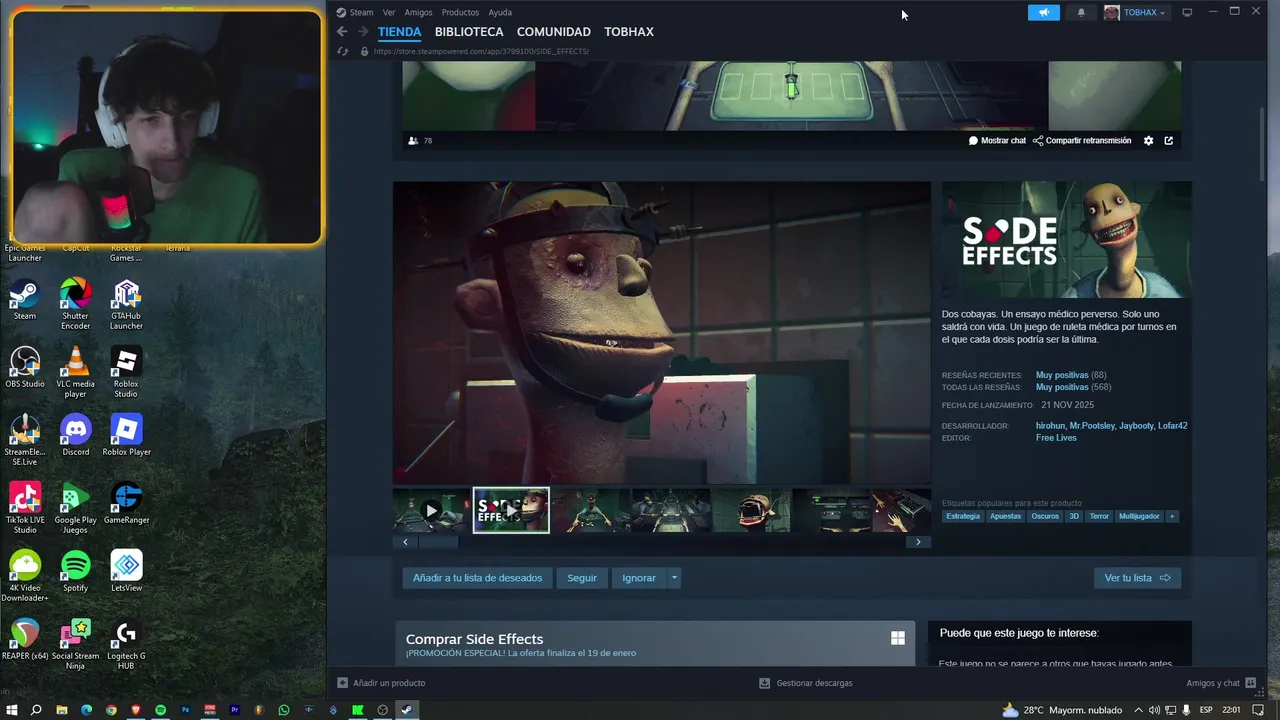This screenshot has width=1280, height=720.
Task: Click the Ignorar button
Action: point(639,578)
